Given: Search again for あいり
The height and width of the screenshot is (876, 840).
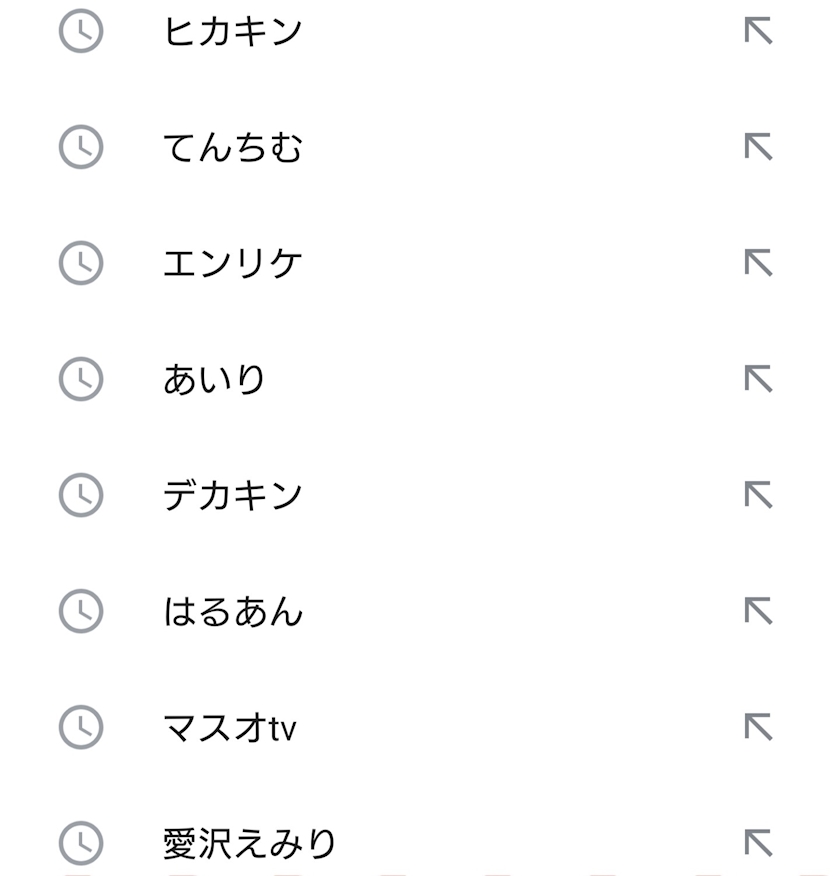Looking at the screenshot, I should tap(215, 380).
